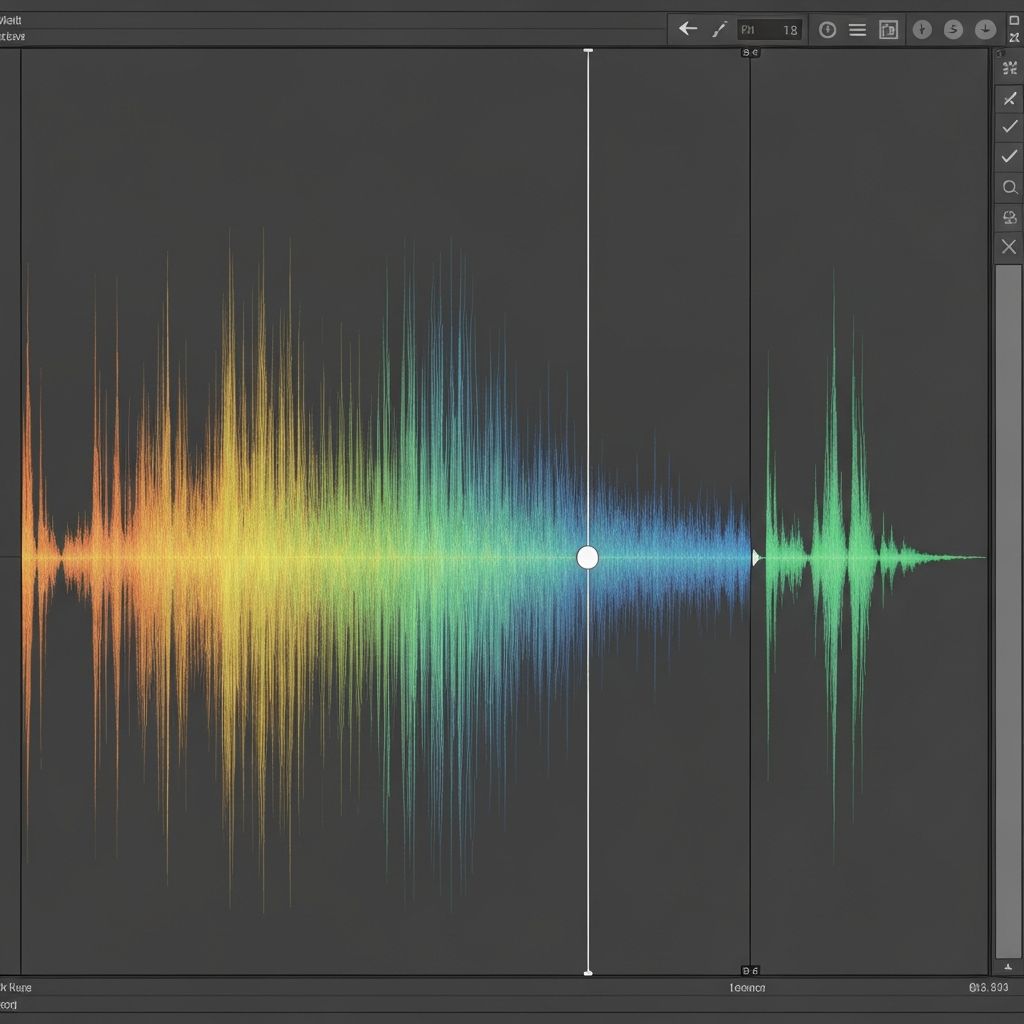Click the first checkmark icon in the sidebar

(1009, 125)
